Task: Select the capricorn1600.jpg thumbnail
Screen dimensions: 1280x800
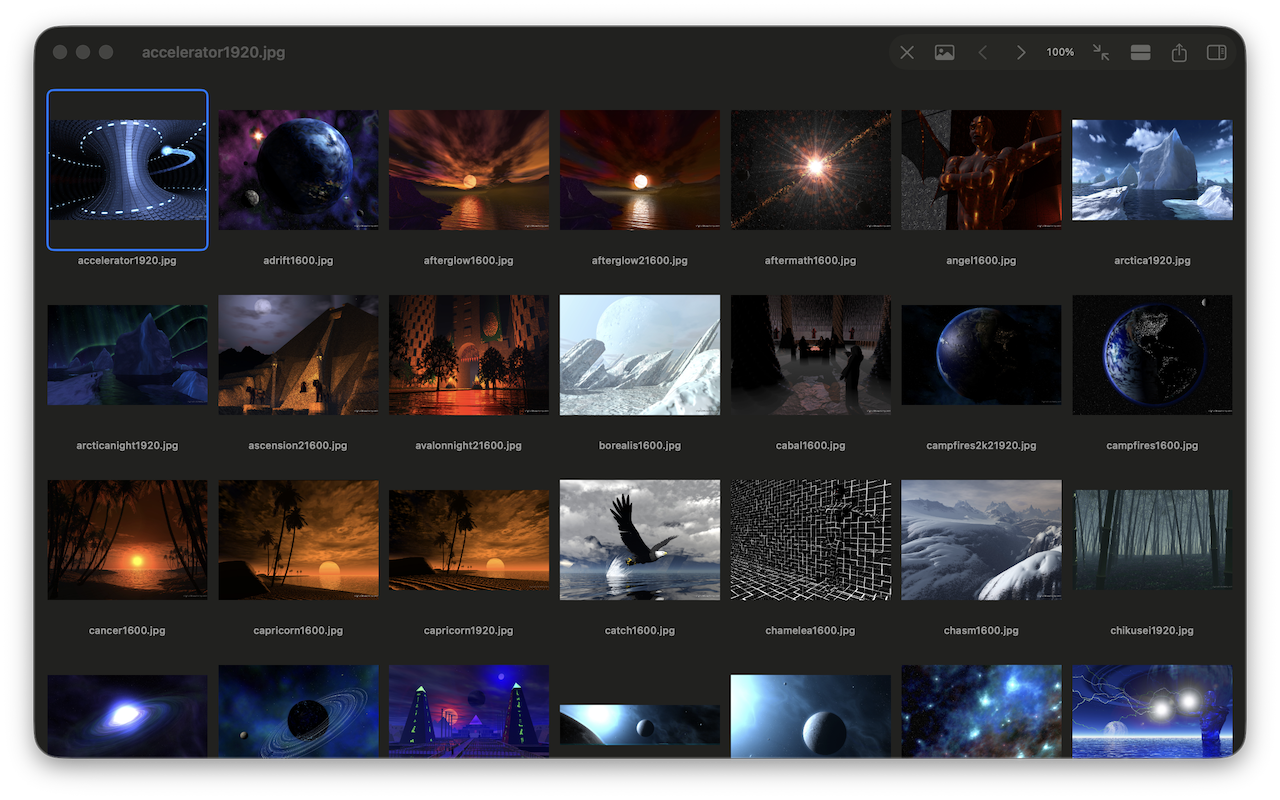Action: tap(299, 540)
